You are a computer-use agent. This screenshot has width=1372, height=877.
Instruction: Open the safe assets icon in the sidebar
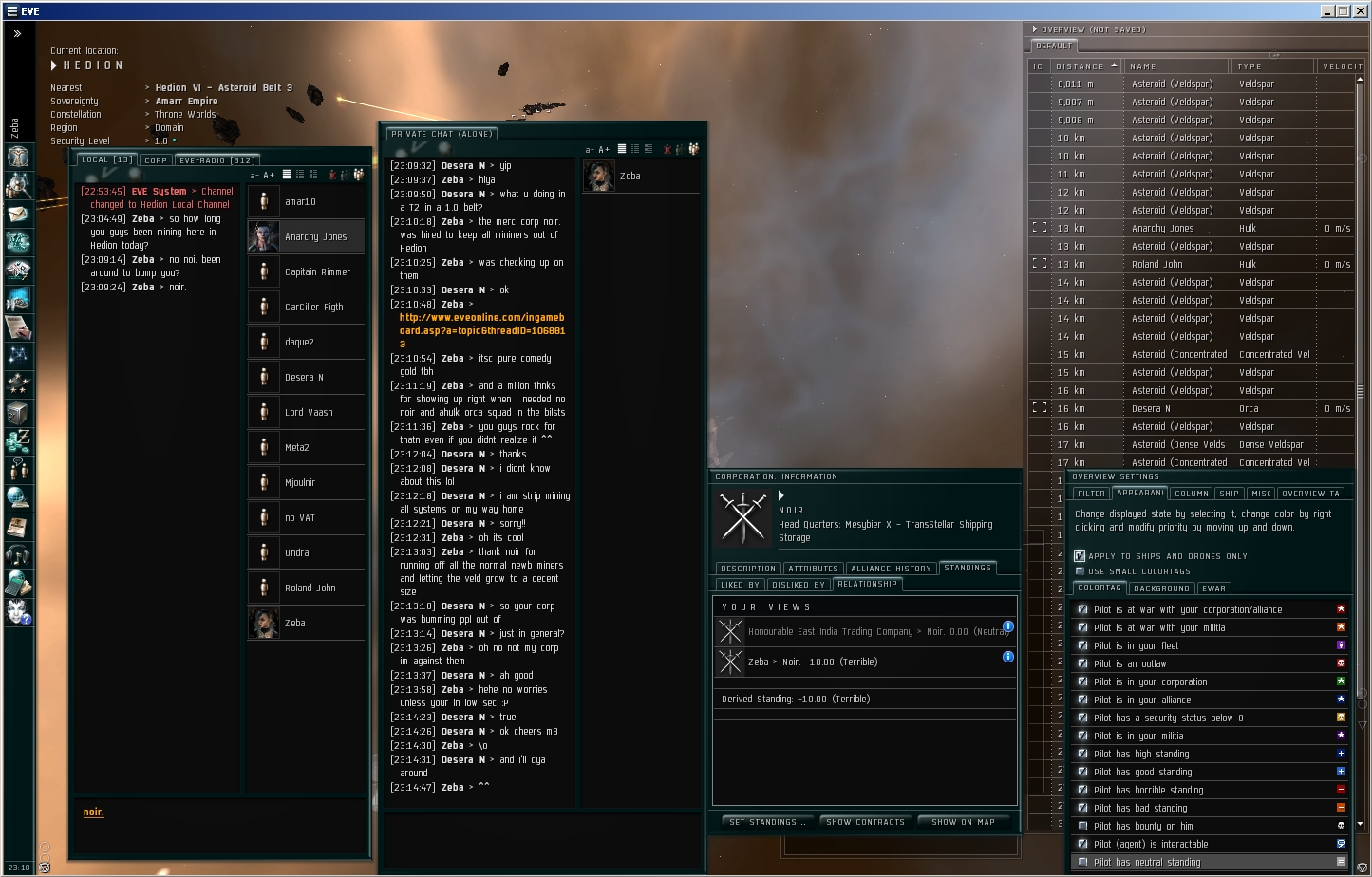click(18, 413)
